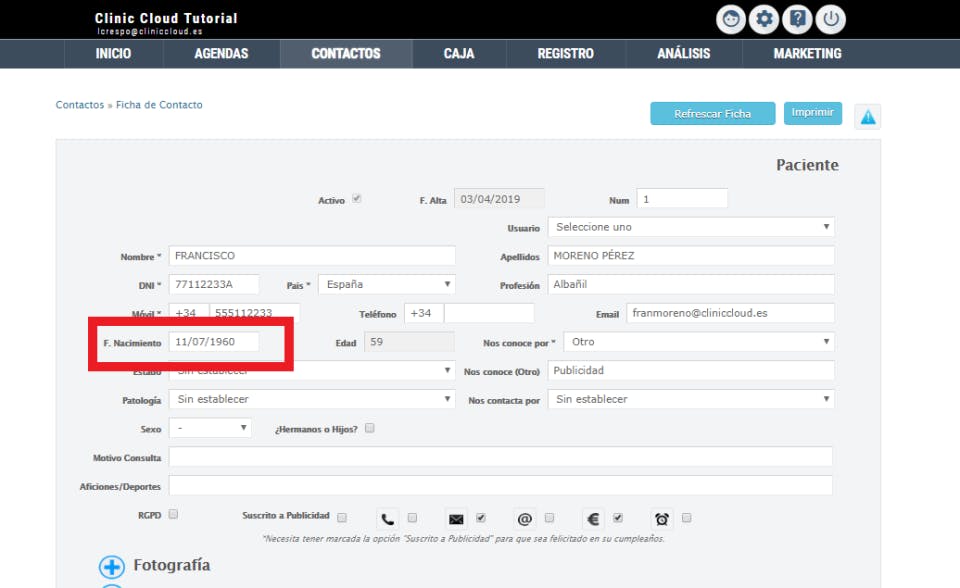Click the 'Nos conoce (Otro)' Publicidad field
Image resolution: width=960 pixels, height=588 pixels.
(x=691, y=370)
